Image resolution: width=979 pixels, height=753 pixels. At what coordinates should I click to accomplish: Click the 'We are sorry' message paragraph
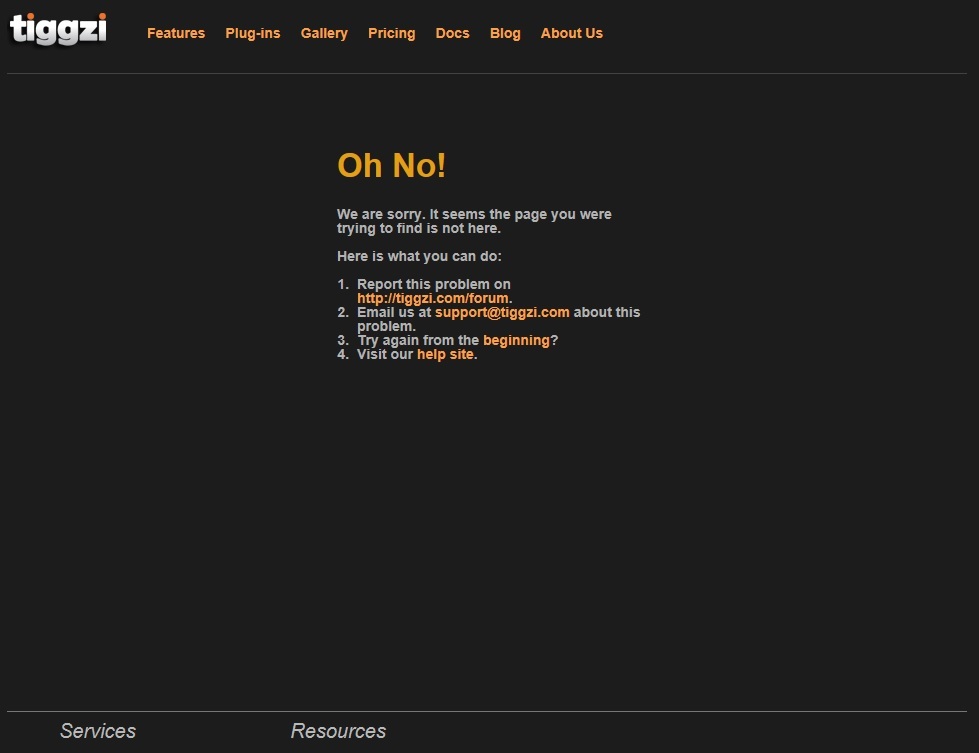coord(474,221)
